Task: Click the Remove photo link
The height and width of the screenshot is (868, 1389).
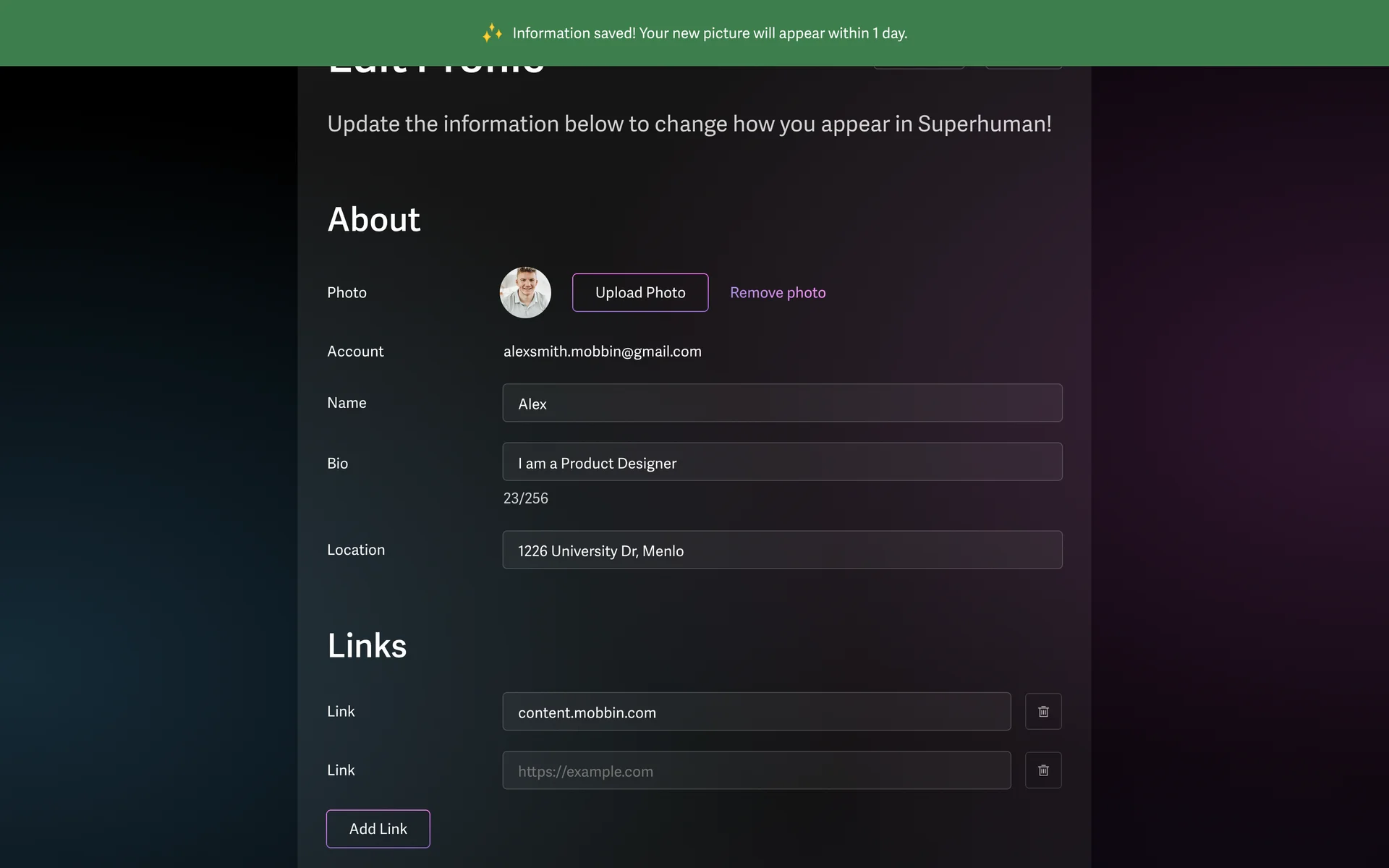Action: click(x=777, y=292)
